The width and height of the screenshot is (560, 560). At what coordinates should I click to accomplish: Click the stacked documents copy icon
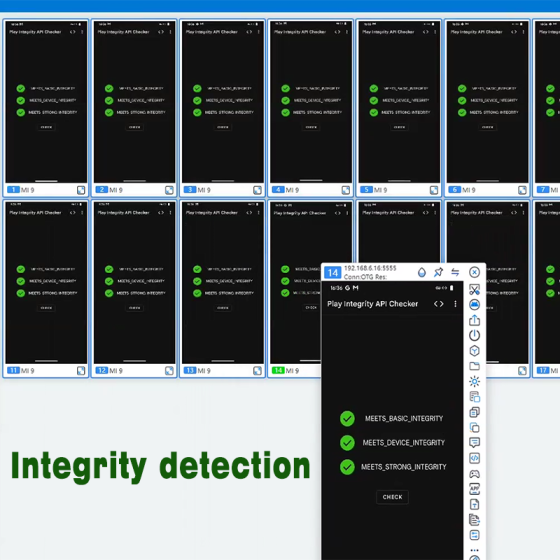point(474,412)
